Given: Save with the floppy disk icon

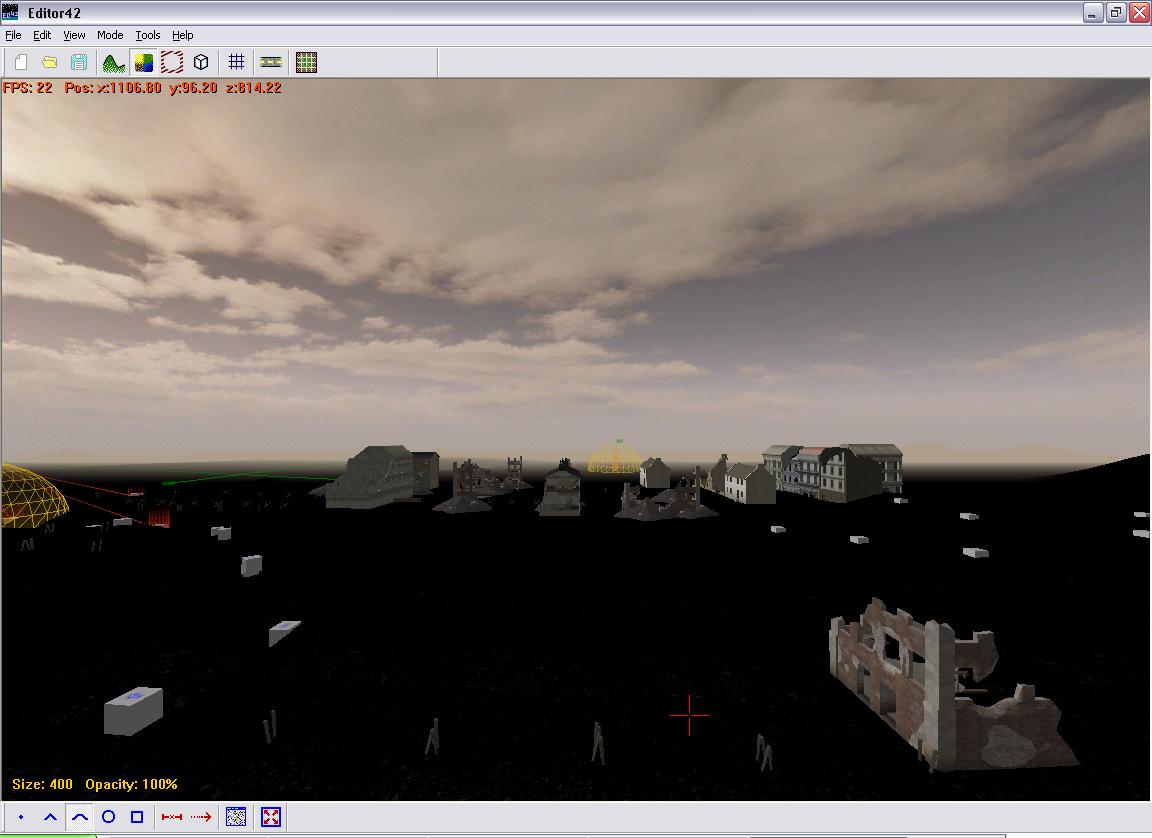Looking at the screenshot, I should point(79,62).
